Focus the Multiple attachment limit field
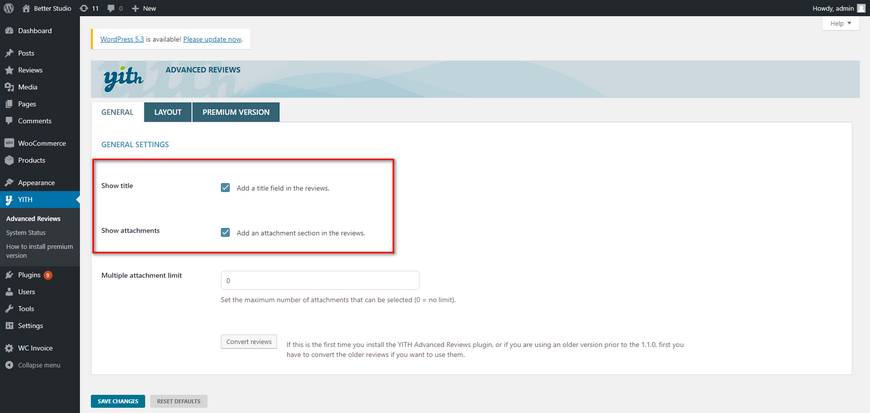The width and height of the screenshot is (870, 413). coord(320,280)
